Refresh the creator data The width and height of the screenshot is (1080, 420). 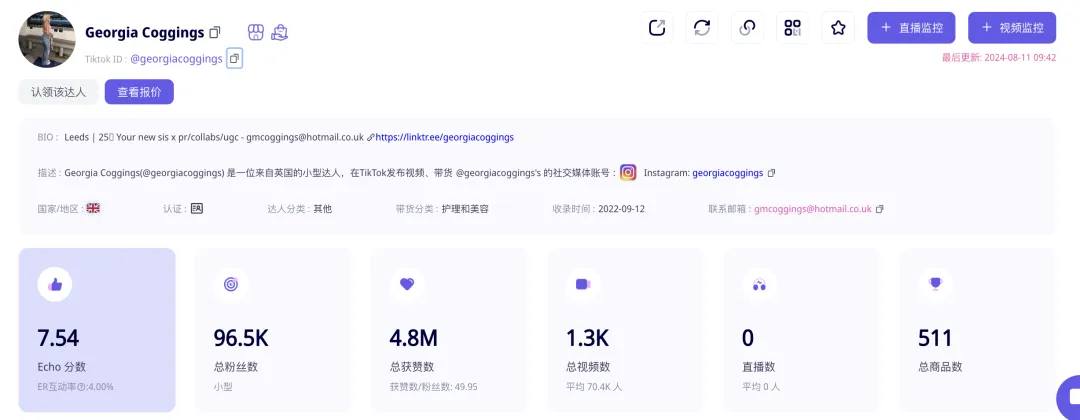point(702,28)
